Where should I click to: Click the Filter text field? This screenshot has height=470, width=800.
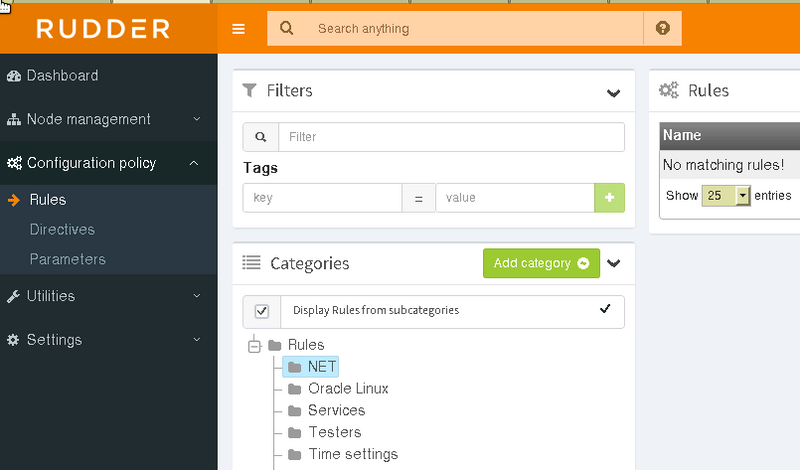click(452, 137)
